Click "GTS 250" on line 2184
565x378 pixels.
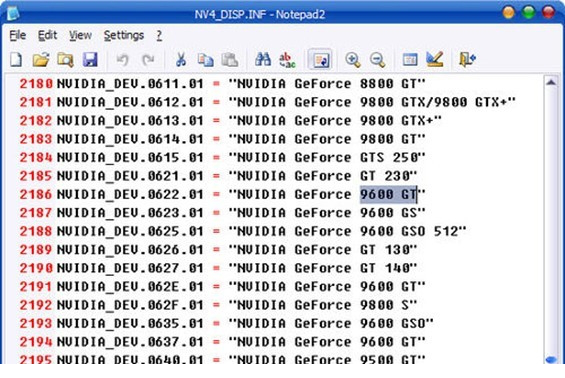388,157
